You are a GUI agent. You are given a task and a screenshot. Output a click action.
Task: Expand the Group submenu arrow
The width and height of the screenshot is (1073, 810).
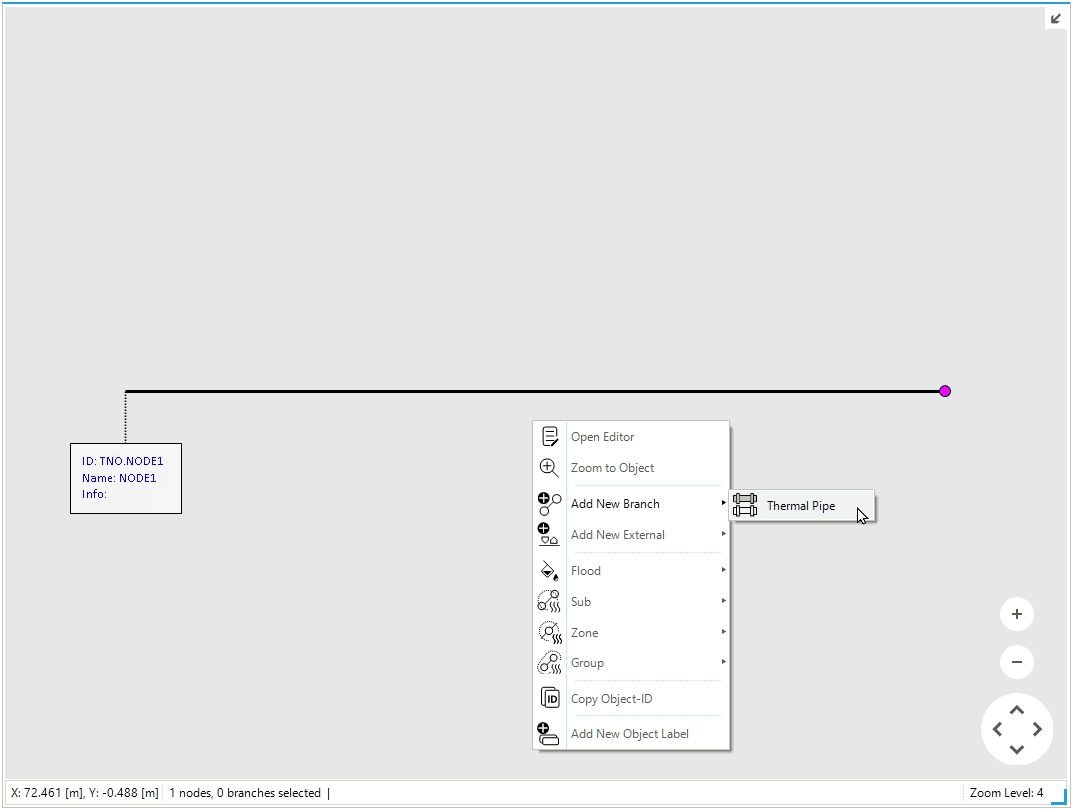(x=723, y=662)
